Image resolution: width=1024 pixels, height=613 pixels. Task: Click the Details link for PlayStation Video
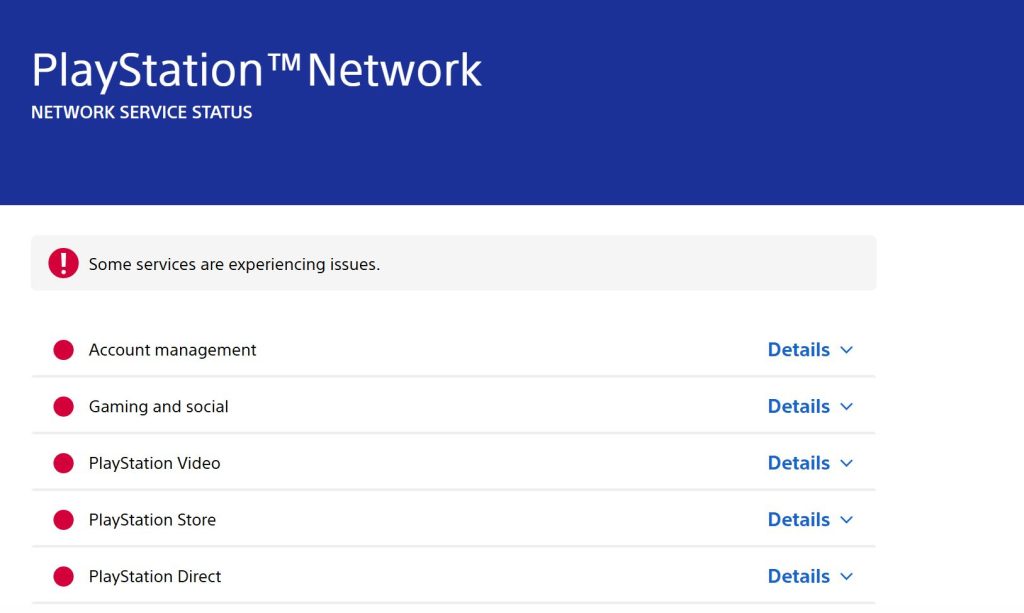coord(798,462)
